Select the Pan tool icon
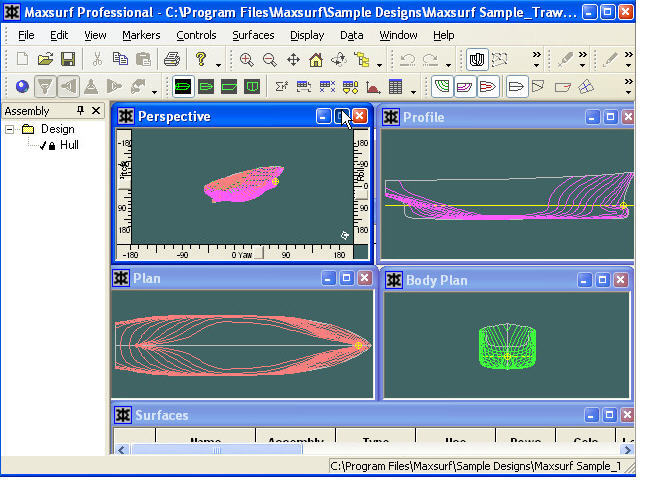The height and width of the screenshot is (504, 659). (293, 60)
